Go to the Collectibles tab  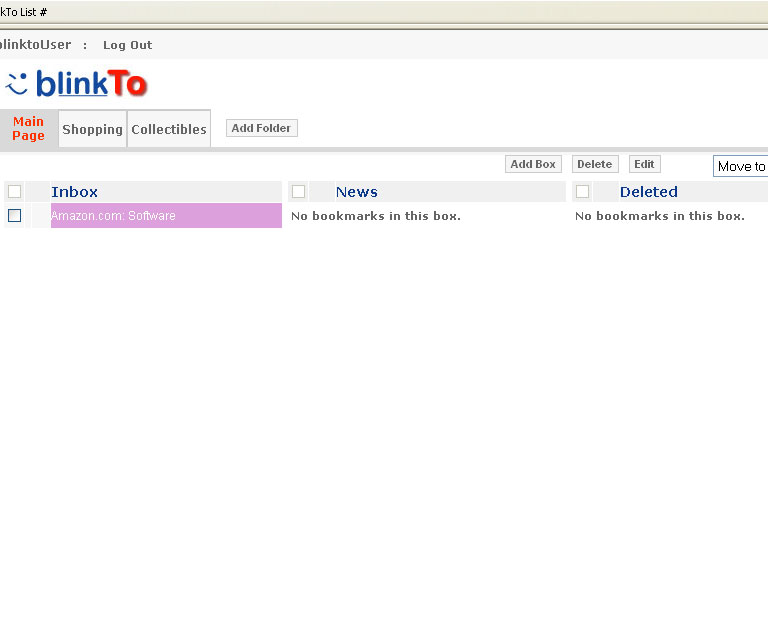point(169,129)
